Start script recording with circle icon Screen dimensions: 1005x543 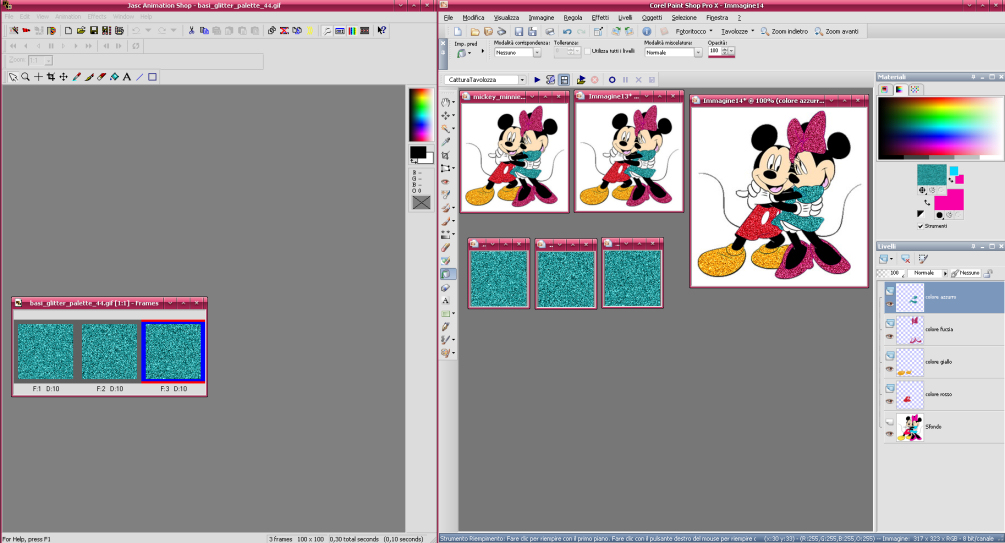tap(611, 80)
